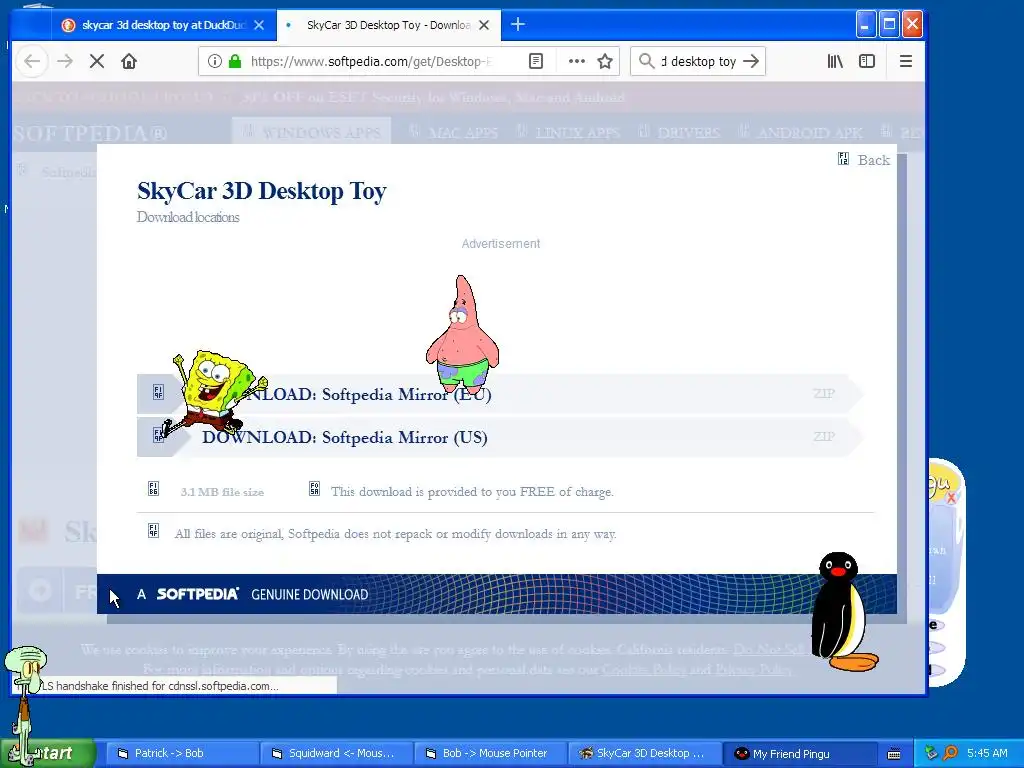The image size is (1024, 768).
Task: Bookmark this page with the star icon
Action: pyautogui.click(x=605, y=61)
